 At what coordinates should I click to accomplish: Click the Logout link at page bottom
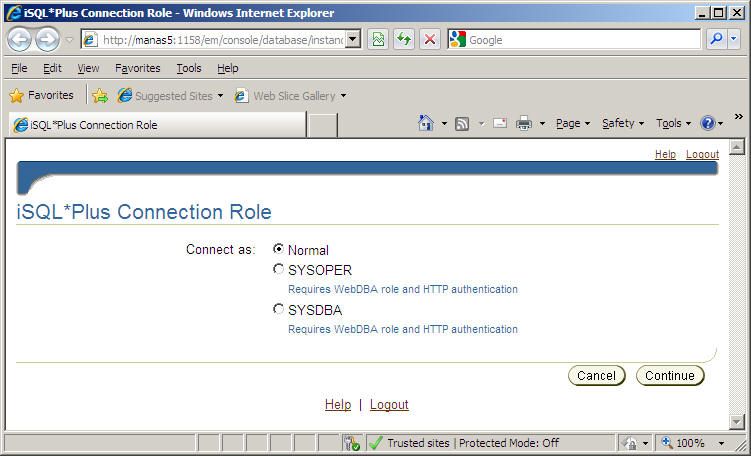pyautogui.click(x=389, y=405)
